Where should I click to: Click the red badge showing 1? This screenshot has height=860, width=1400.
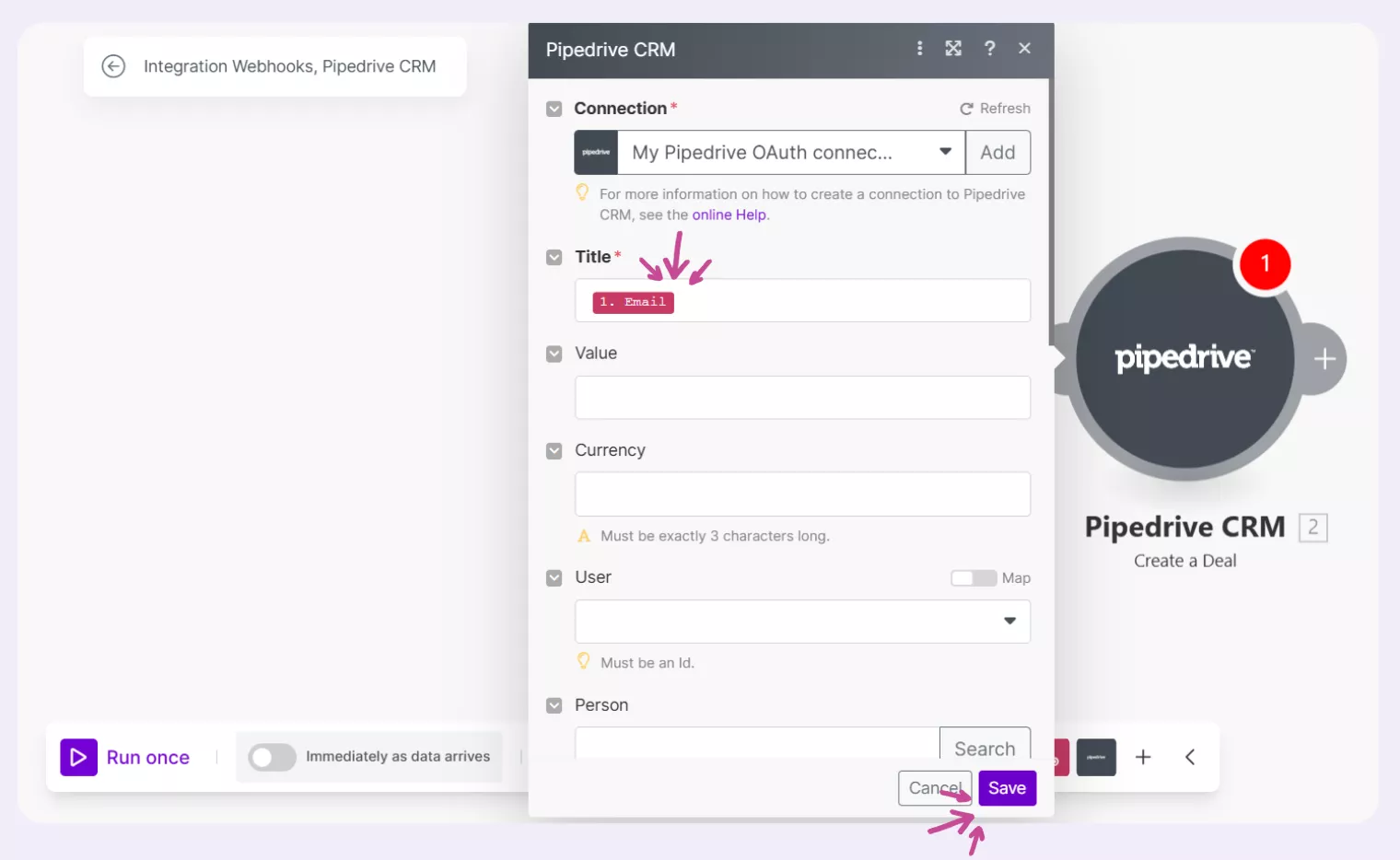1265,264
